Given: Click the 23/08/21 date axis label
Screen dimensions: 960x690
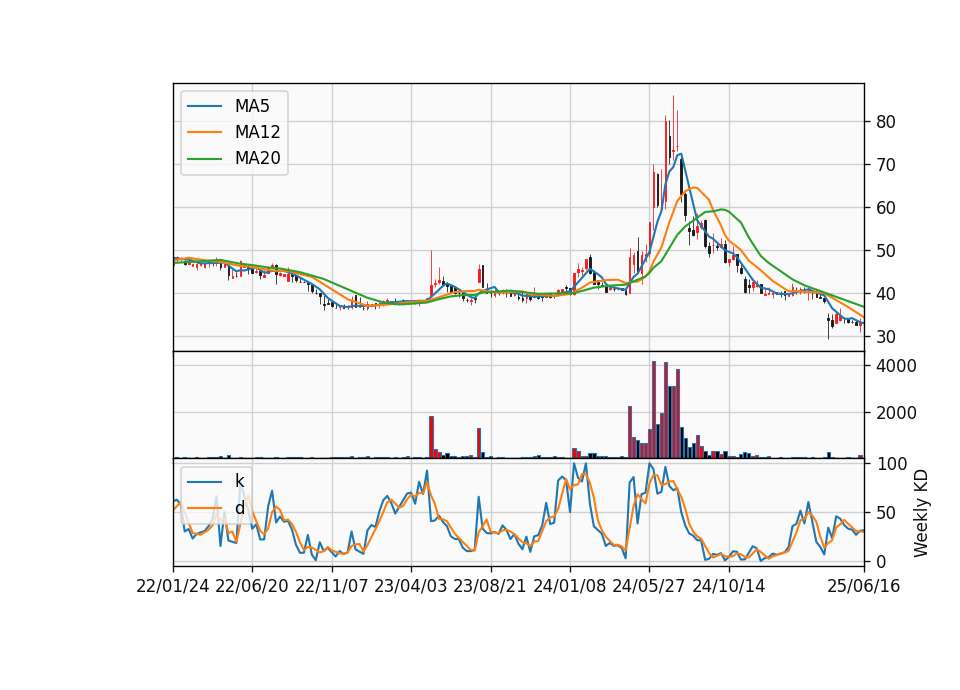Looking at the screenshot, I should (490, 586).
